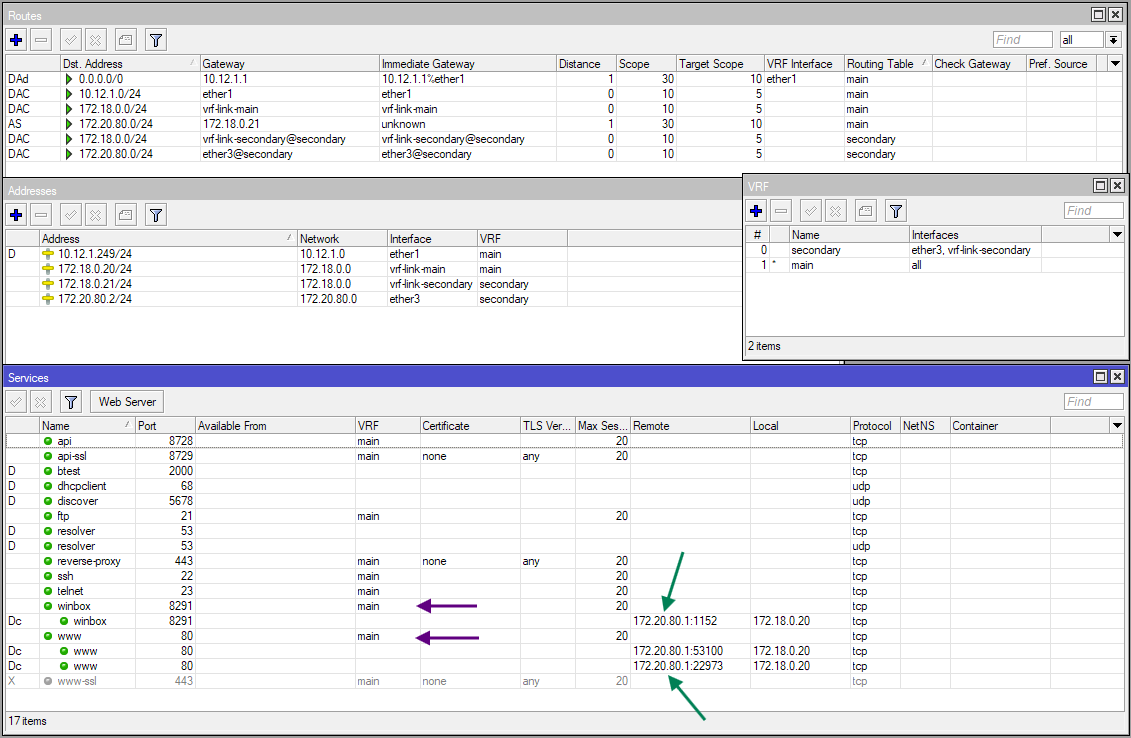Viewport: 1131px width, 738px height.
Task: Open filter funnel in Routes toolbar
Action: pyautogui.click(x=156, y=40)
